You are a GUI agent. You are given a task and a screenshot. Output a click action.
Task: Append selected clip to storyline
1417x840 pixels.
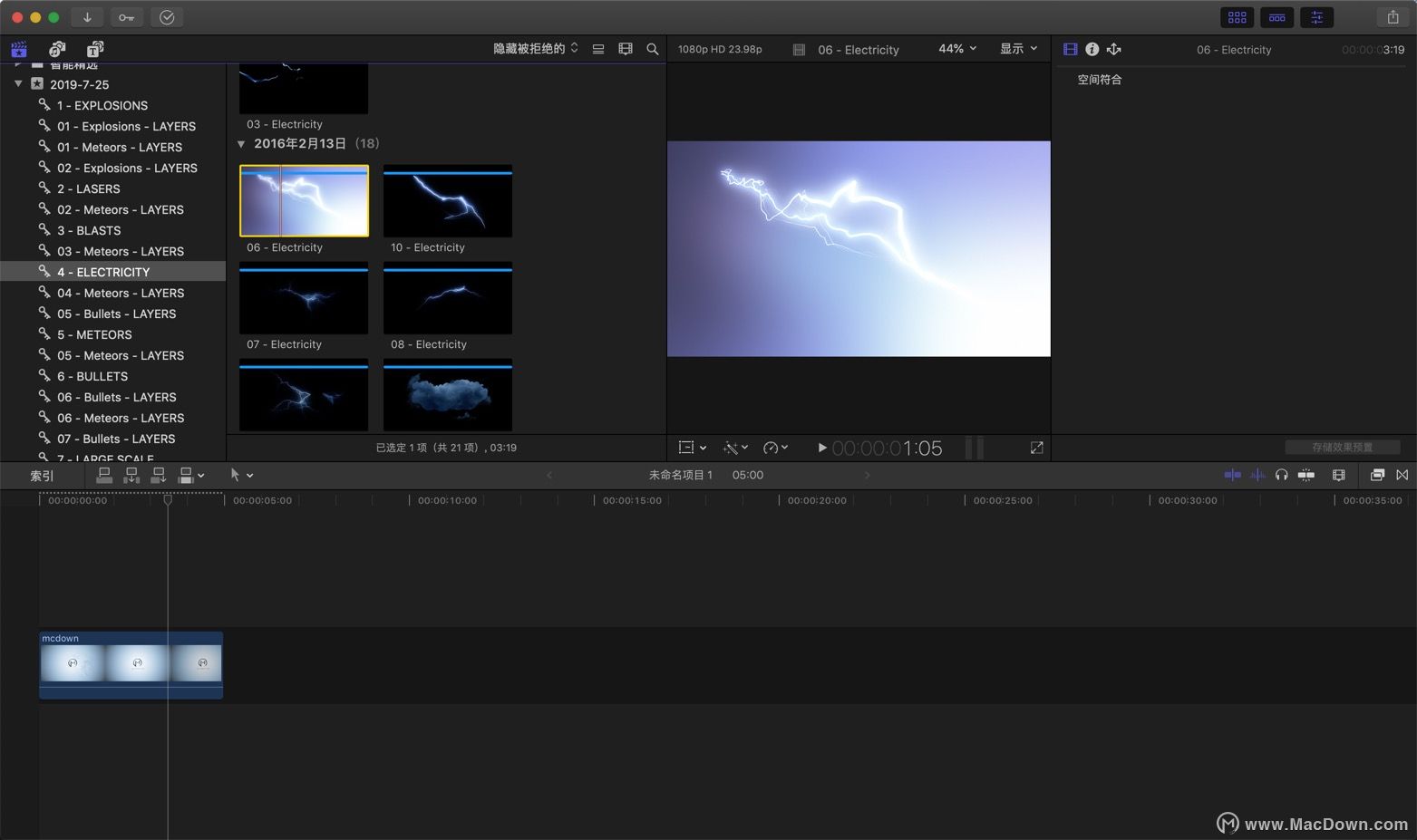(x=159, y=475)
